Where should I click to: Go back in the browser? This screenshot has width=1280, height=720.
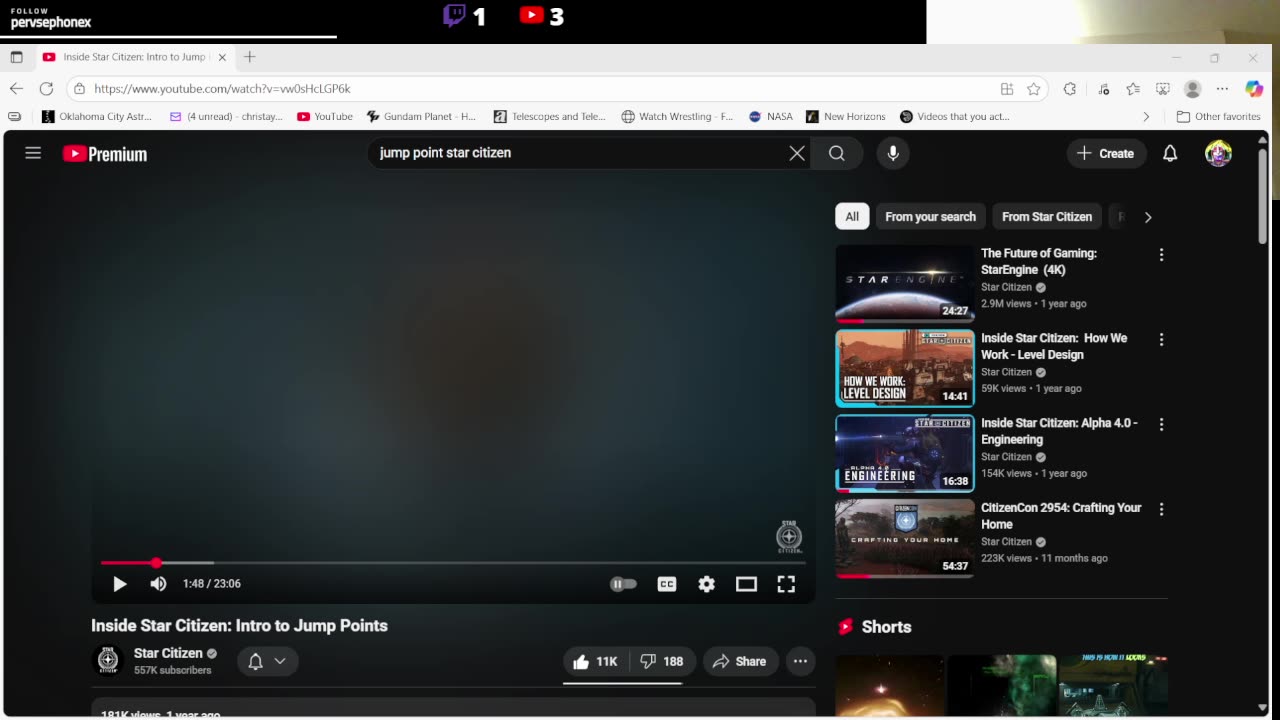[16, 89]
